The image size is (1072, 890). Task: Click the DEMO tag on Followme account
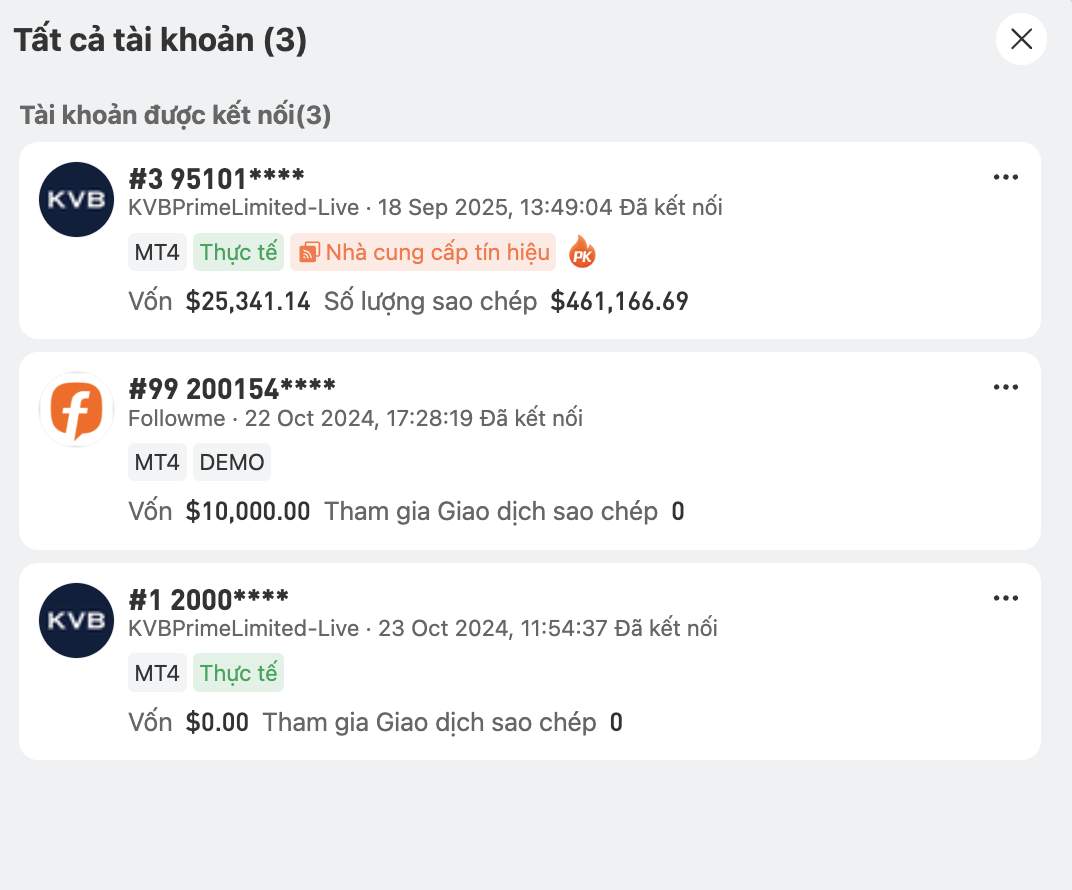point(232,462)
